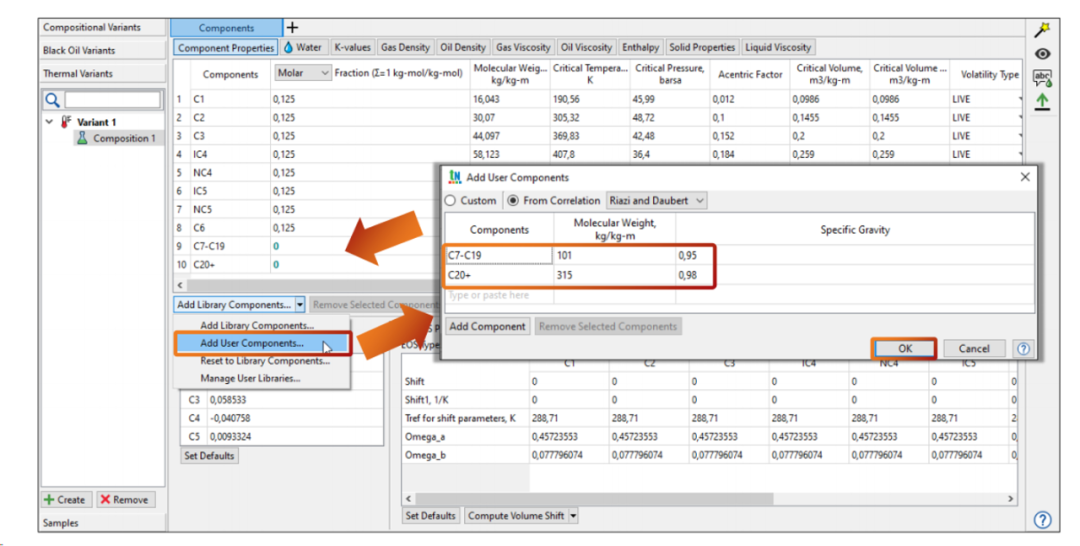Click the abc label icon in right sidebar
This screenshot has width=1080, height=546.
[1042, 78]
